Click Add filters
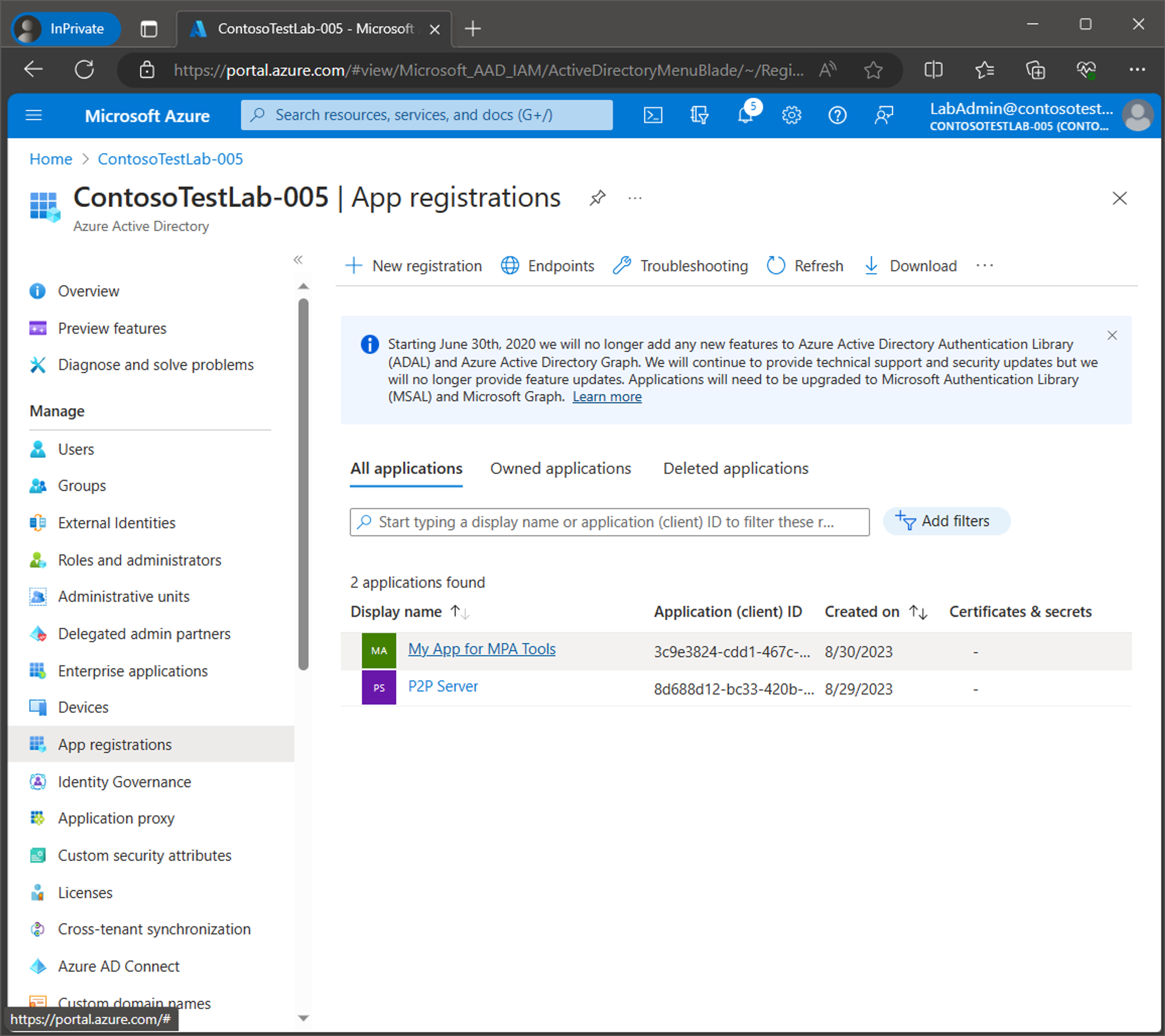Screen dimensions: 1165x1036 (946, 521)
